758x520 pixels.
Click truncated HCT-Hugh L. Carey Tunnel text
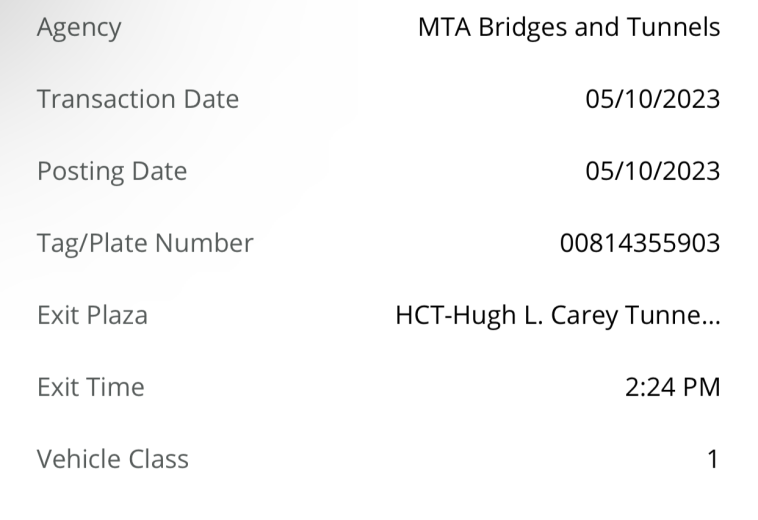click(x=558, y=316)
